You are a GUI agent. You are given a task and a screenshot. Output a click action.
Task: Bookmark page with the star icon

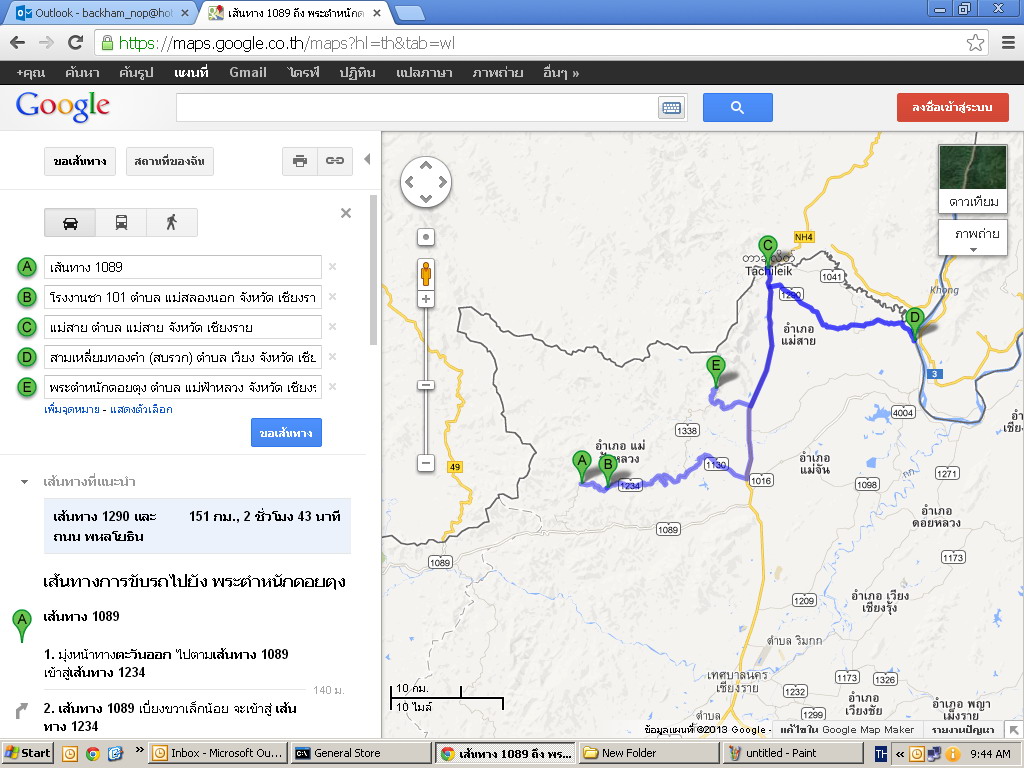pyautogui.click(x=975, y=43)
